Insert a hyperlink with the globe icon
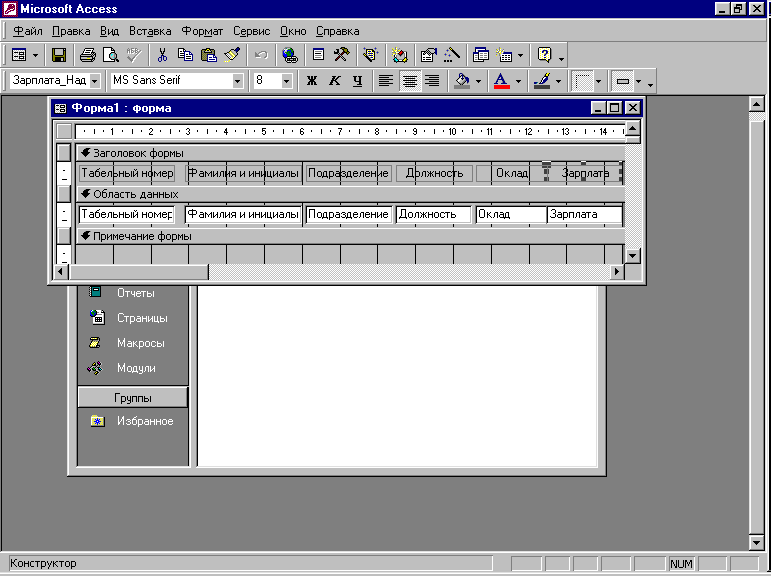Screen dimensions: 771x576 point(290,55)
